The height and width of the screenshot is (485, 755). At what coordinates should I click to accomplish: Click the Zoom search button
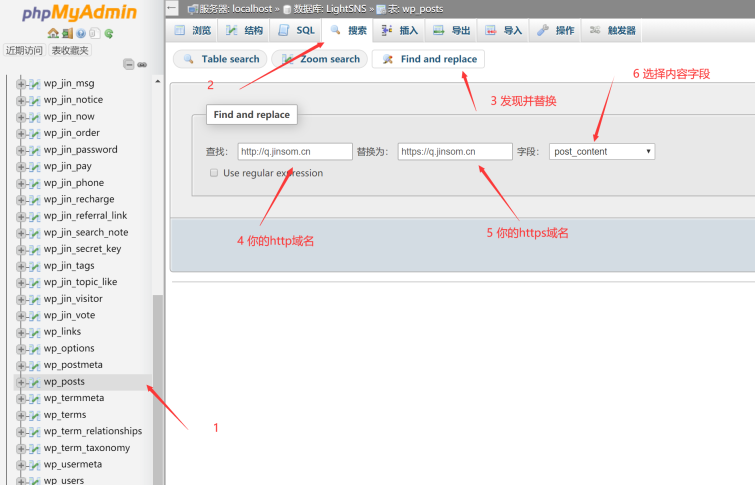click(320, 59)
